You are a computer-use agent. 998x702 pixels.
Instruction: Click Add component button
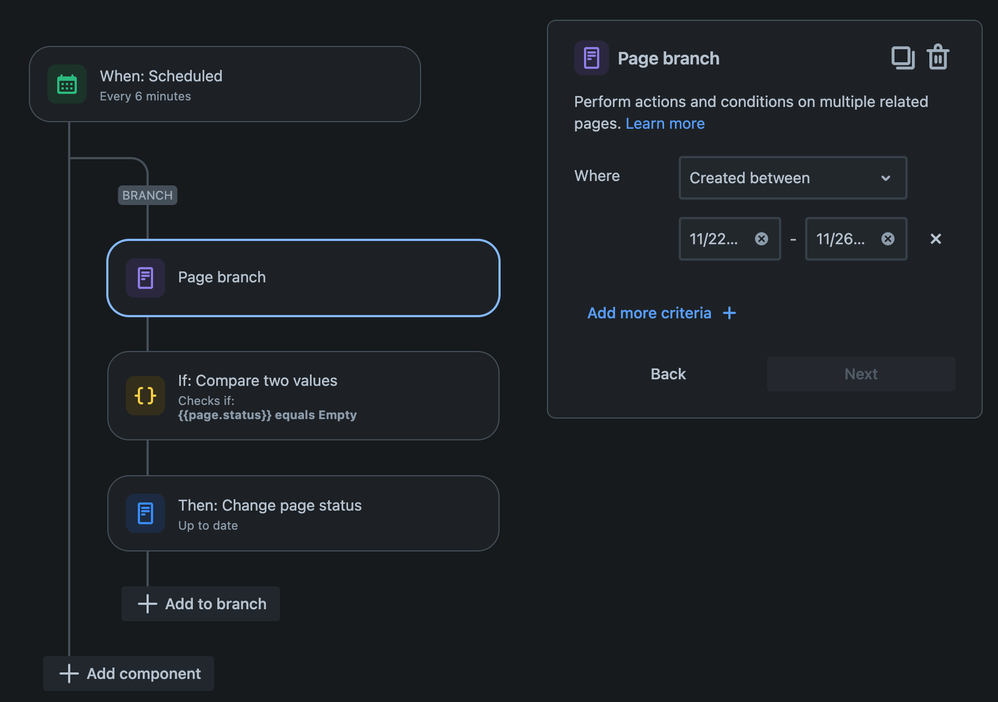coord(129,674)
